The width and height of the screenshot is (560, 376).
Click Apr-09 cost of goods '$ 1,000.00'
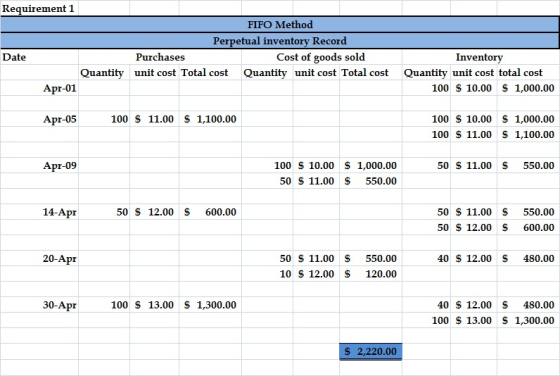370,166
